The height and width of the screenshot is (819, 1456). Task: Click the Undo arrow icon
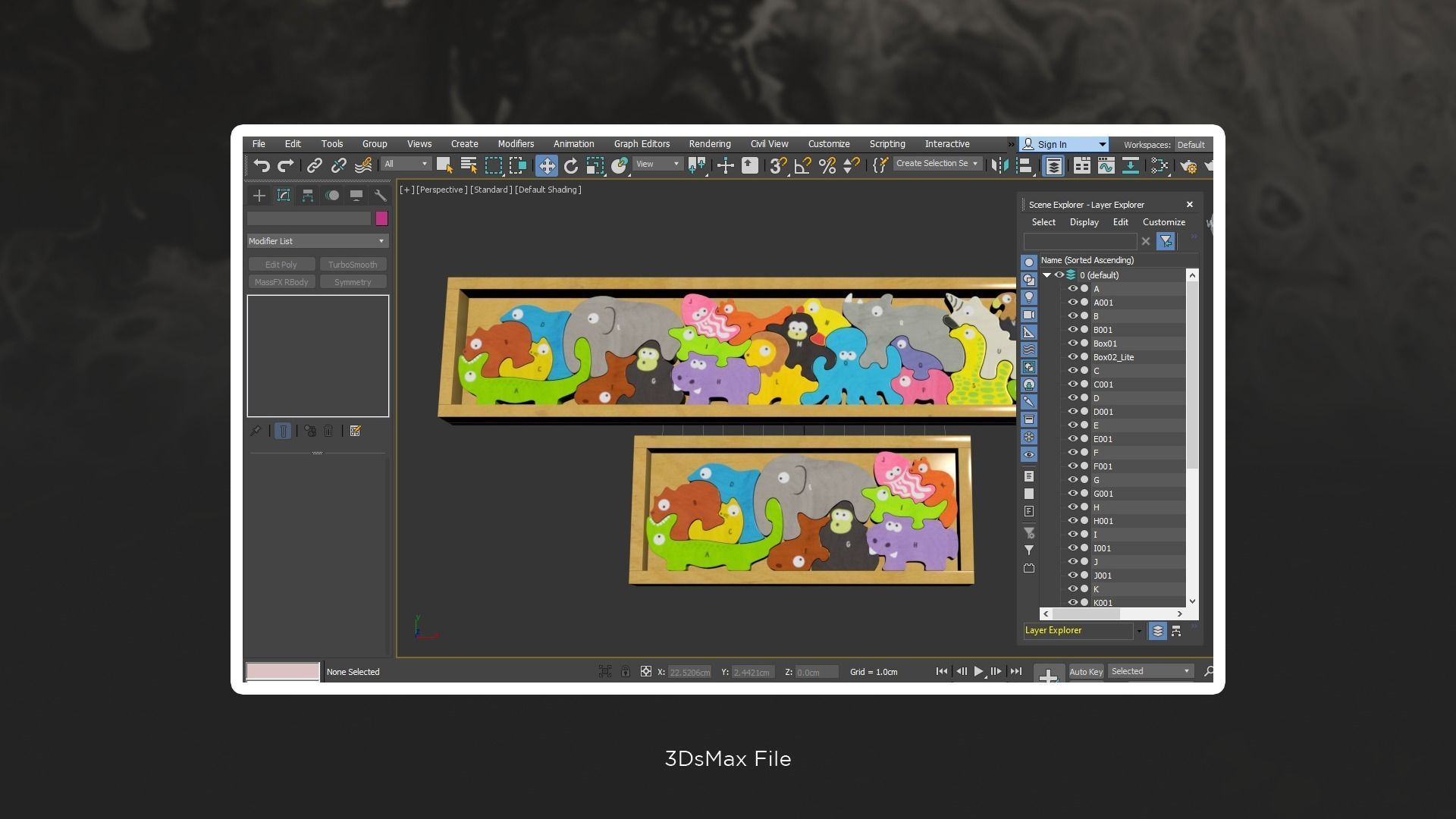coord(262,165)
